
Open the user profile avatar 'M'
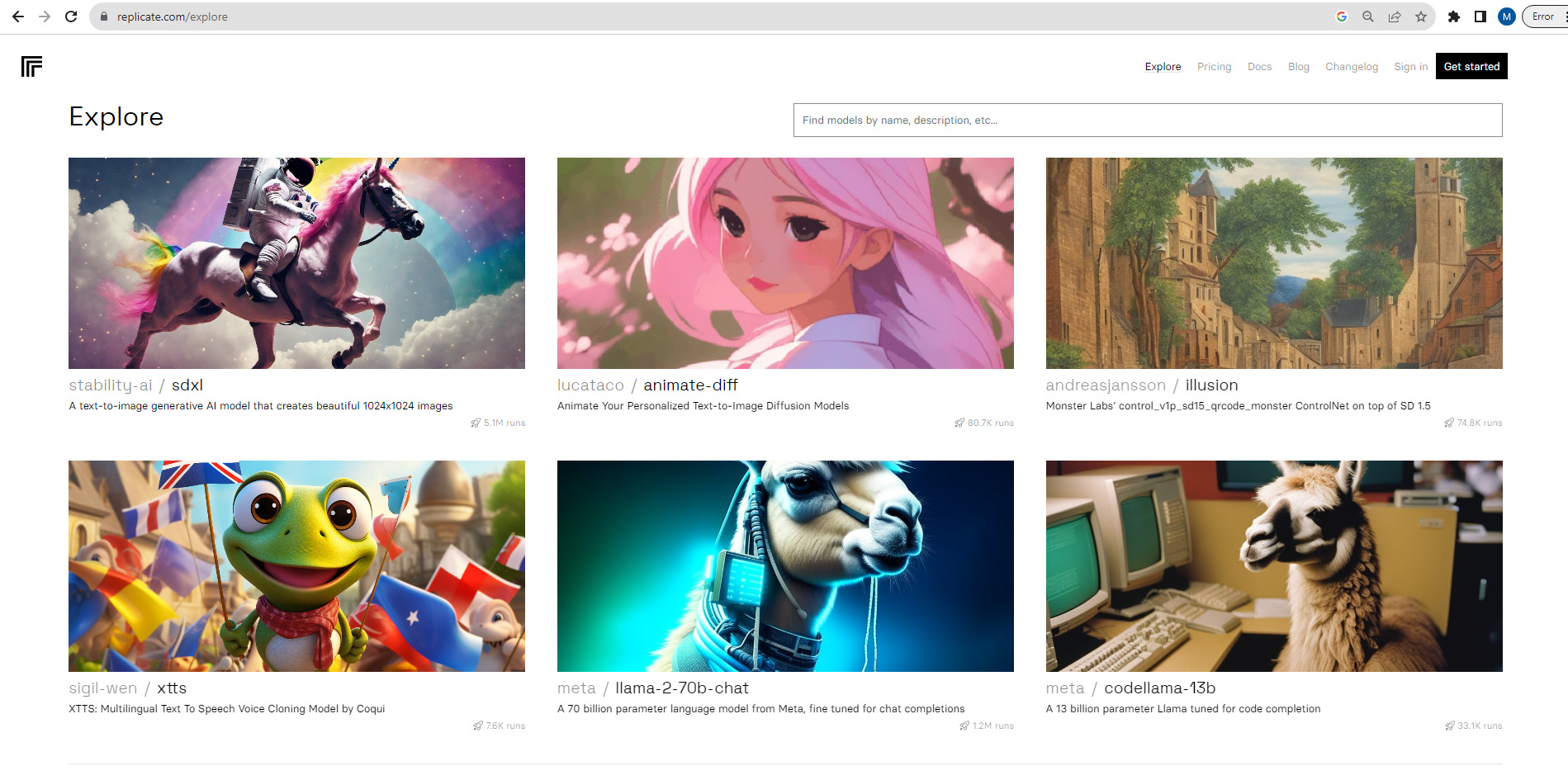coord(1507,17)
